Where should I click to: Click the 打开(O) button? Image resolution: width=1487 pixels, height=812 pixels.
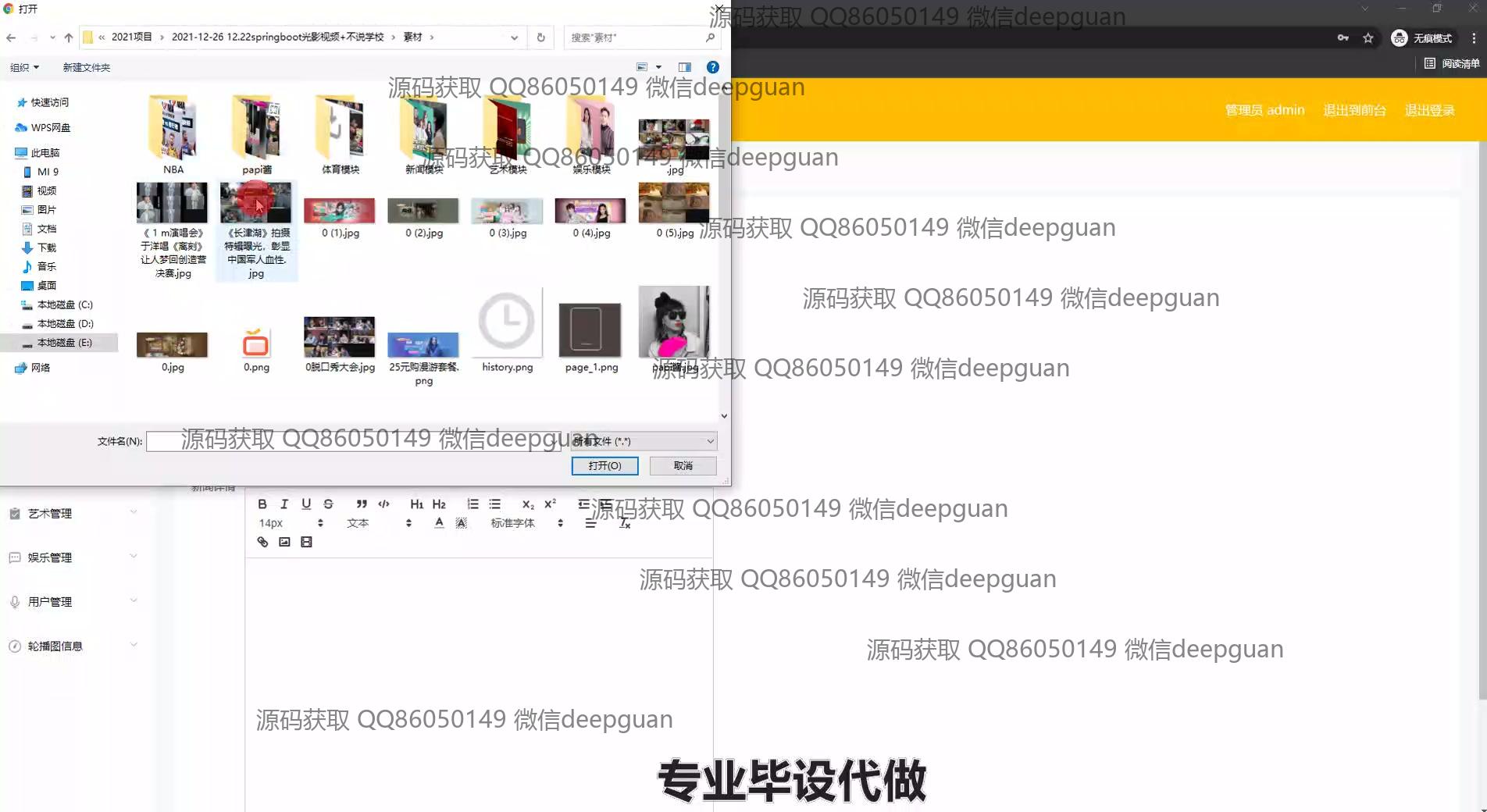(604, 465)
